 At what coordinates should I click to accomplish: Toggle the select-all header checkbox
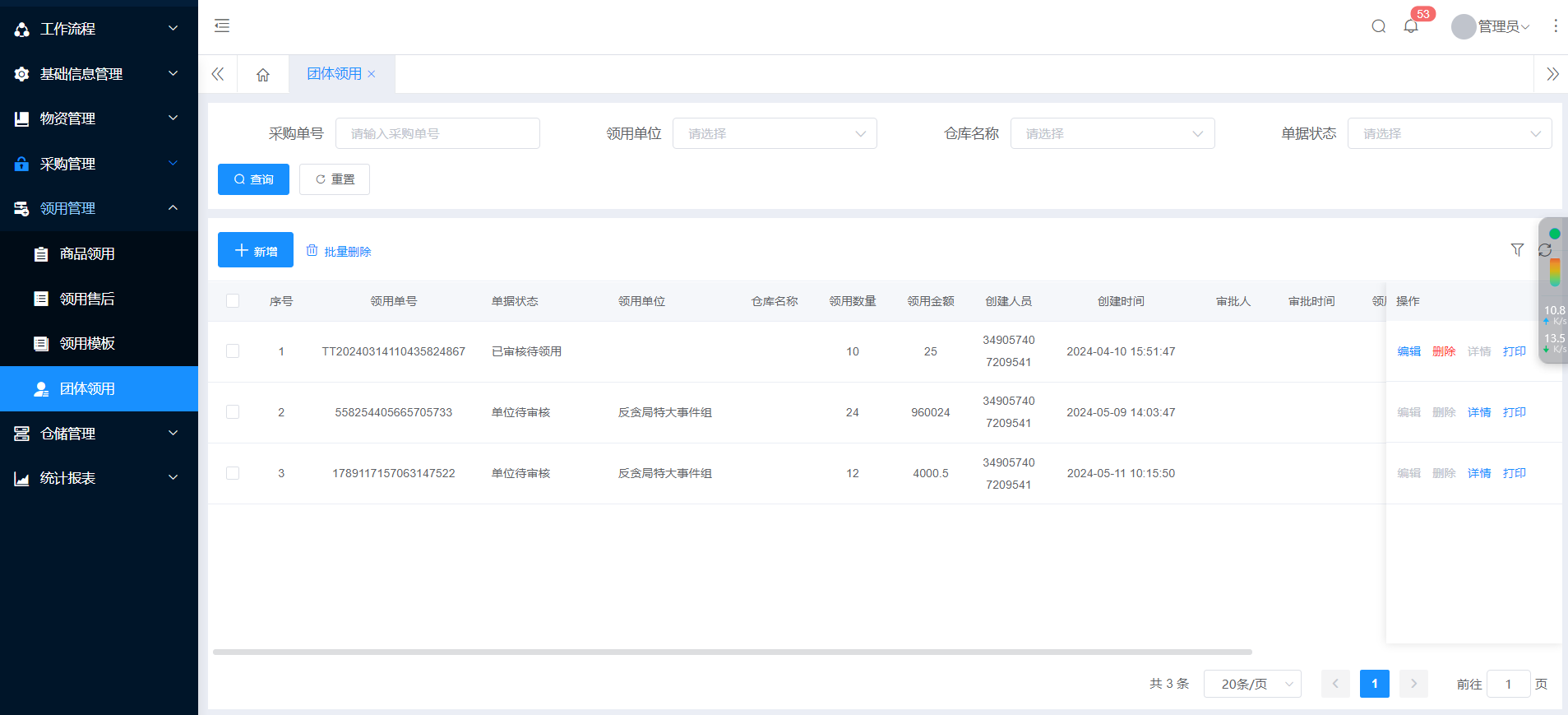pyautogui.click(x=233, y=301)
